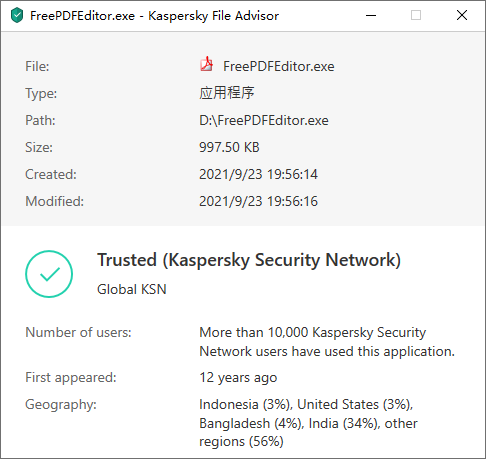Click the disabled maximize button
Image resolution: width=486 pixels, height=459 pixels.
pos(416,15)
